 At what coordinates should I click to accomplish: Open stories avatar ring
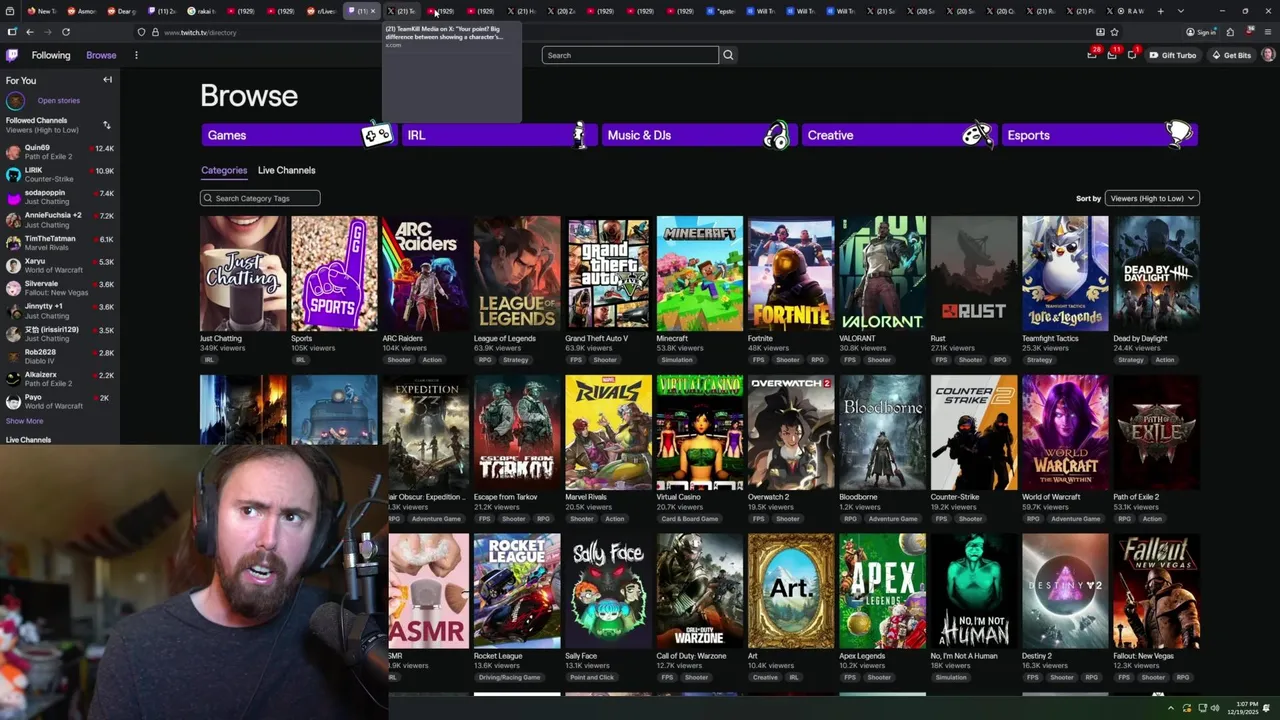coord(15,101)
